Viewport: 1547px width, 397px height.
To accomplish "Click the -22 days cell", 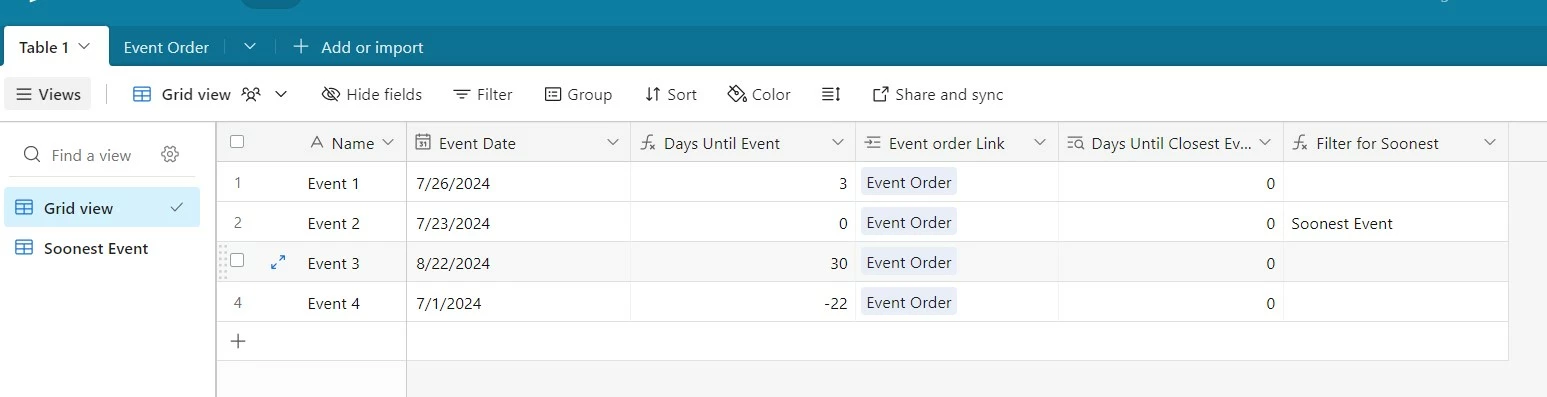I will point(743,303).
